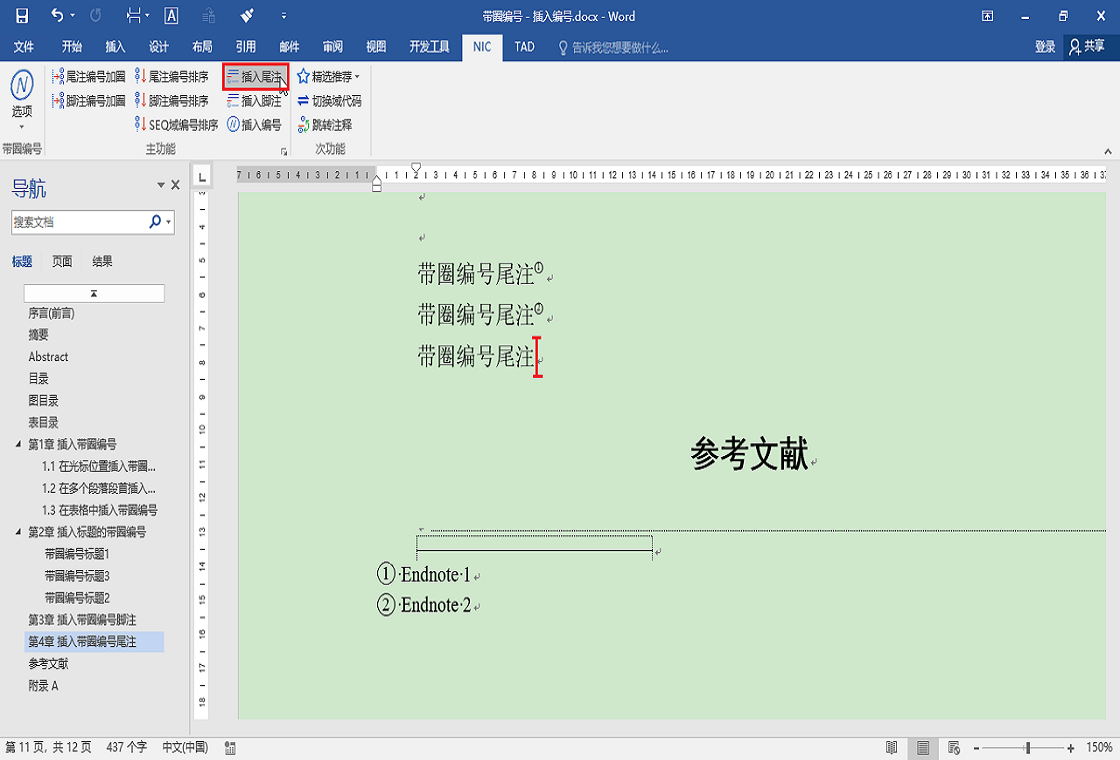Click 脚注编号加圈
The width and height of the screenshot is (1120, 760).
point(89,101)
